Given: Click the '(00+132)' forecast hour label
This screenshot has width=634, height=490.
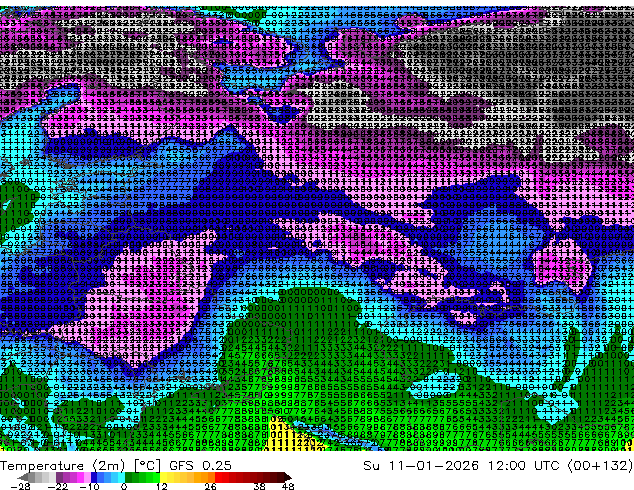Looking at the screenshot, I should pyautogui.click(x=600, y=466).
